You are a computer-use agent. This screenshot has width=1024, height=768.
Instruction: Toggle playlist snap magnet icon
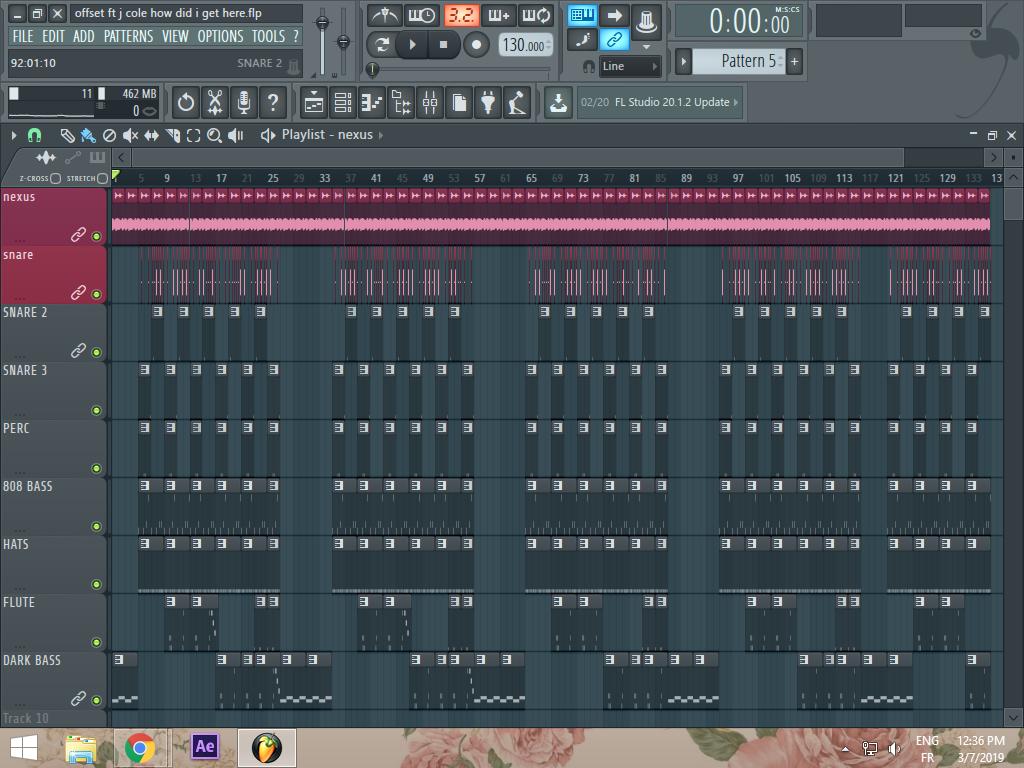(34, 135)
